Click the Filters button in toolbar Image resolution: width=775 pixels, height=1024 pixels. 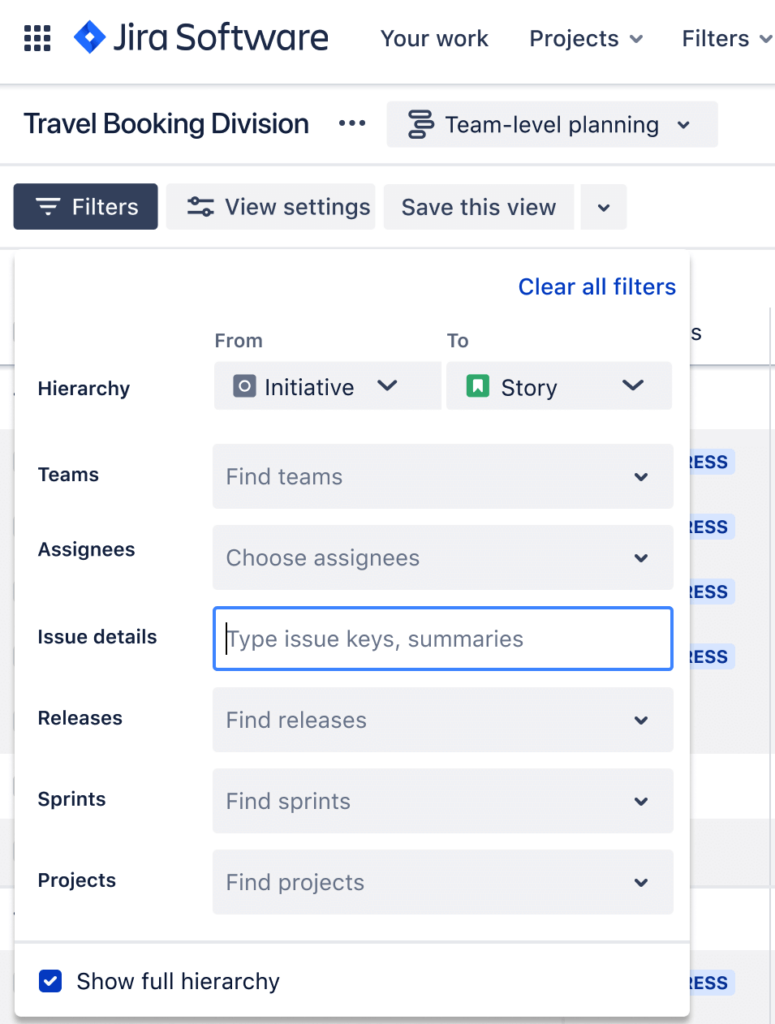(86, 206)
